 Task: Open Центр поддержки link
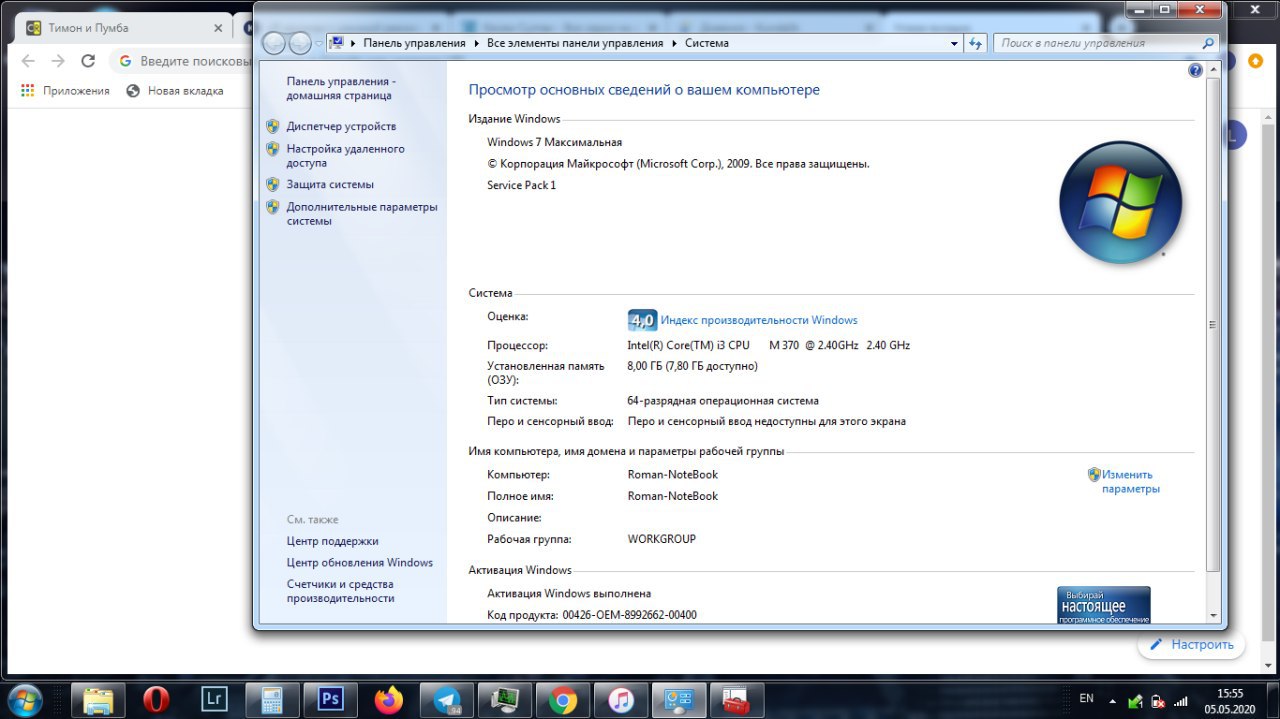[x=332, y=541]
